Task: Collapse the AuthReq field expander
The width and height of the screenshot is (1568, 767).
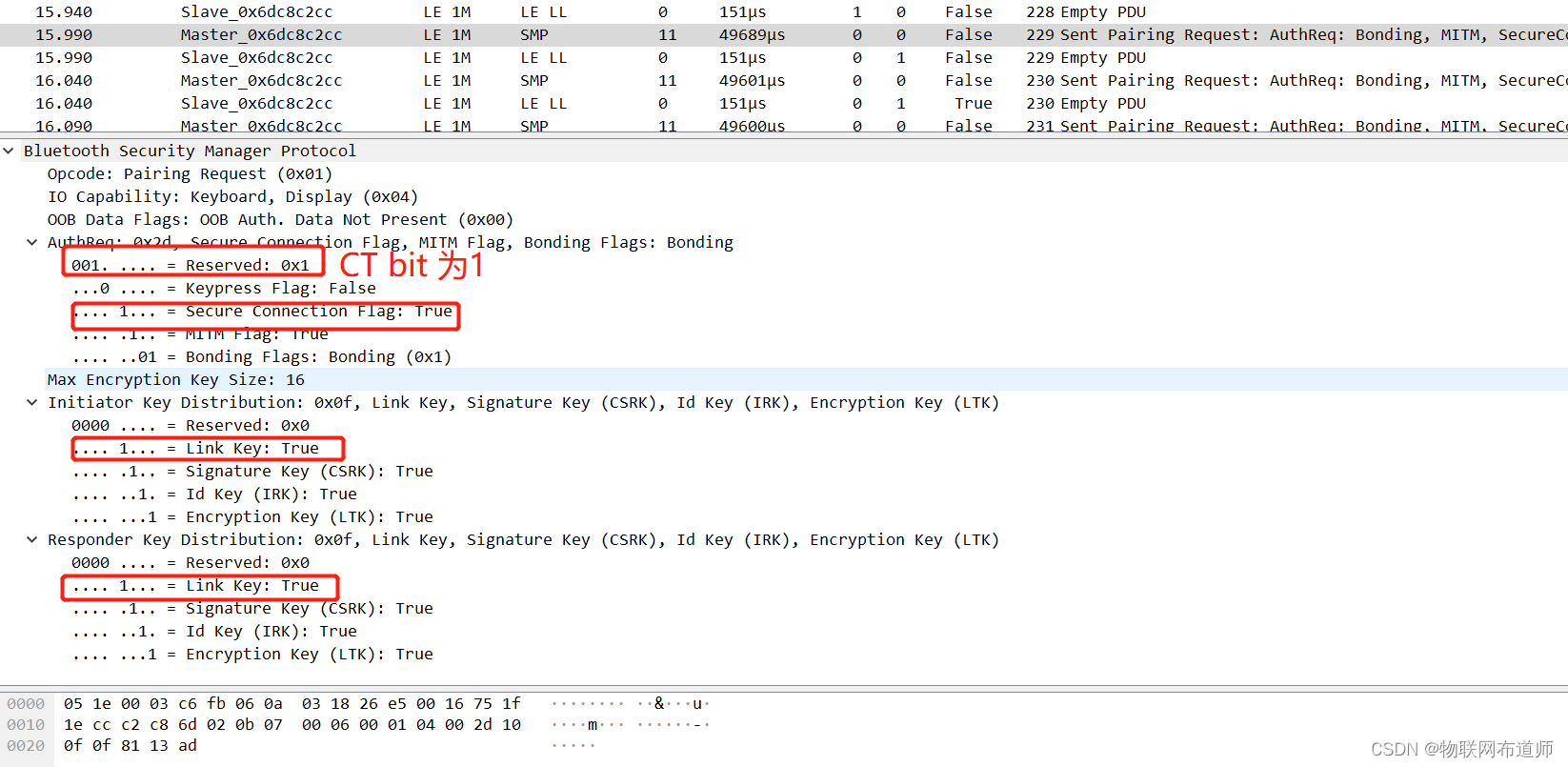Action: [x=32, y=242]
